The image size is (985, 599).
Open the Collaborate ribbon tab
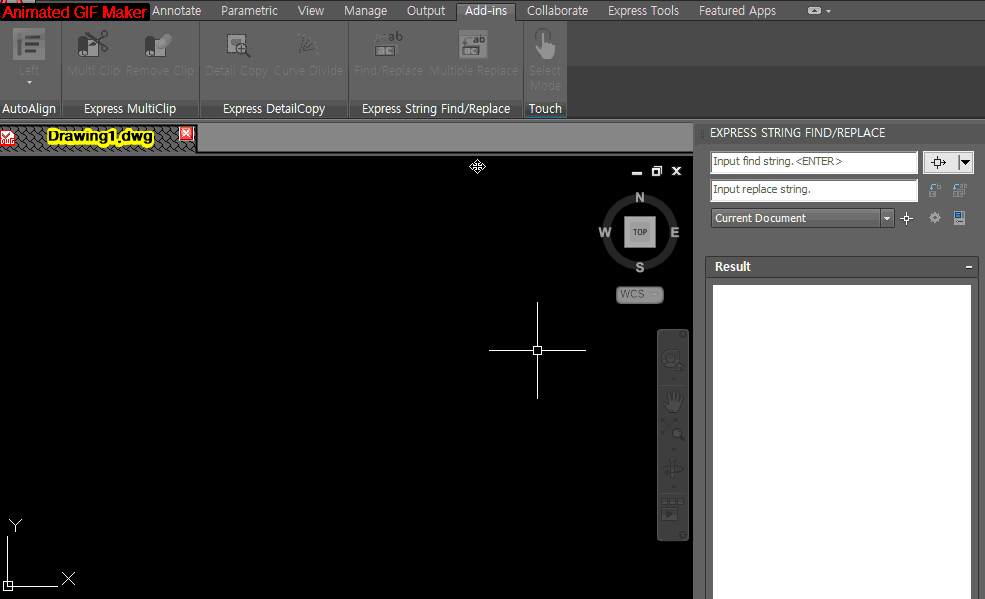click(557, 11)
